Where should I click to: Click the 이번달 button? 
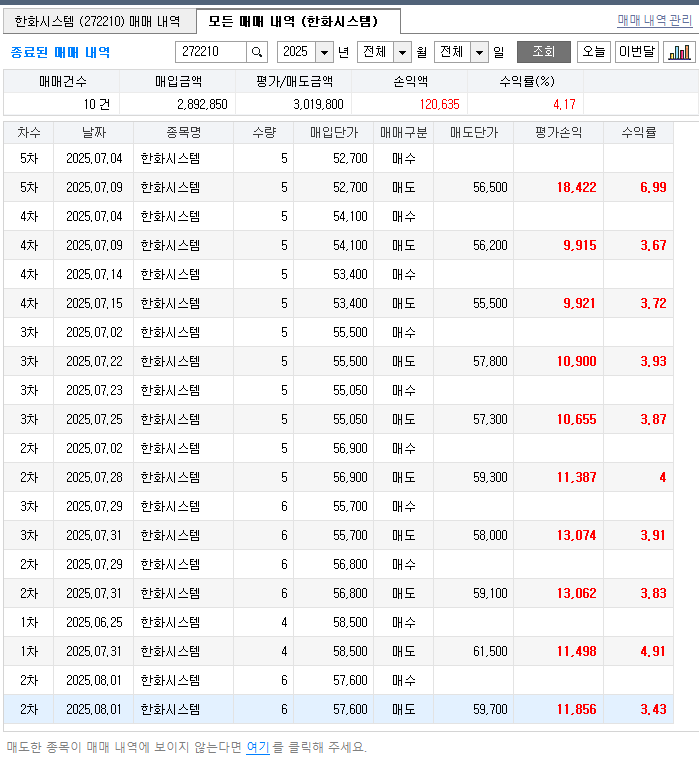click(x=637, y=52)
